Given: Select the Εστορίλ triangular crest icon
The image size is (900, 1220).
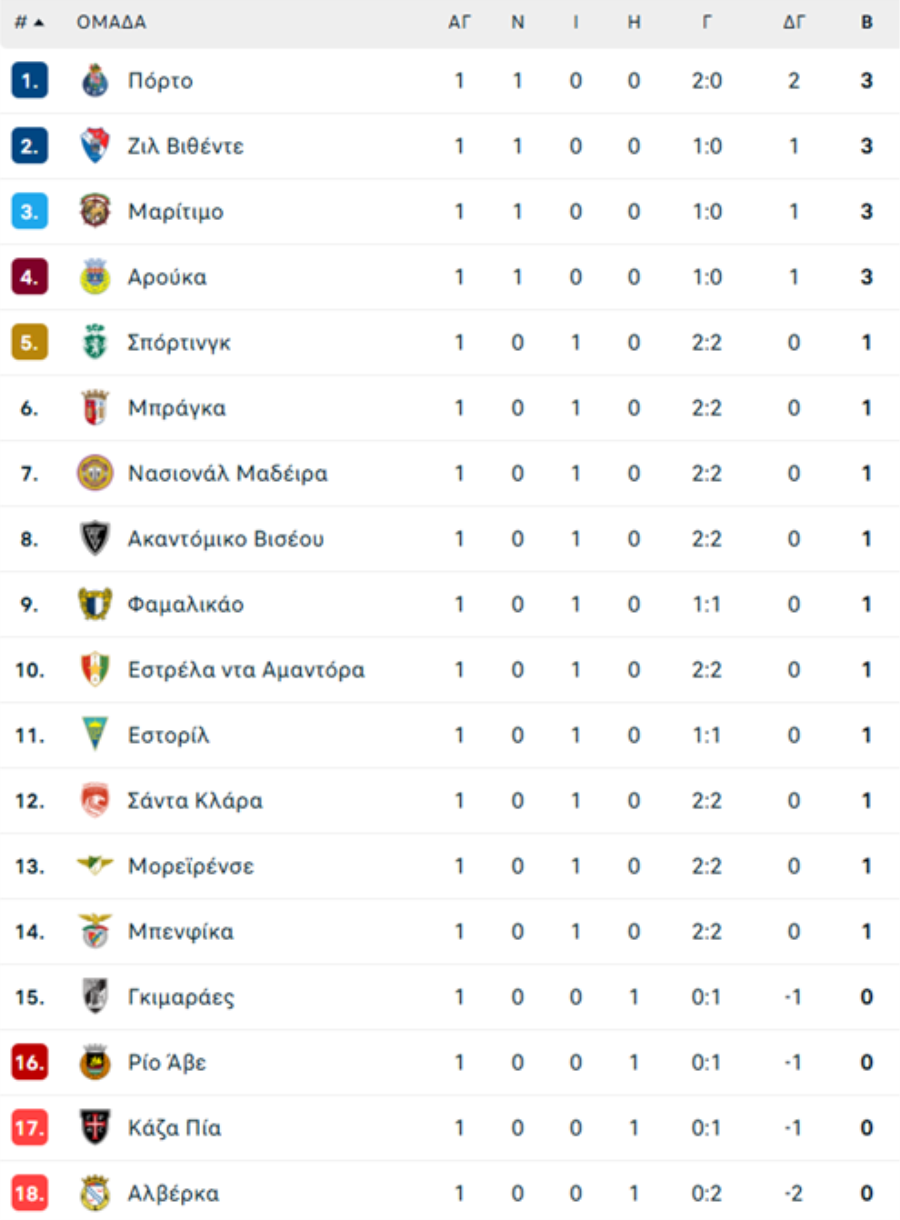Looking at the screenshot, I should click(x=95, y=735).
